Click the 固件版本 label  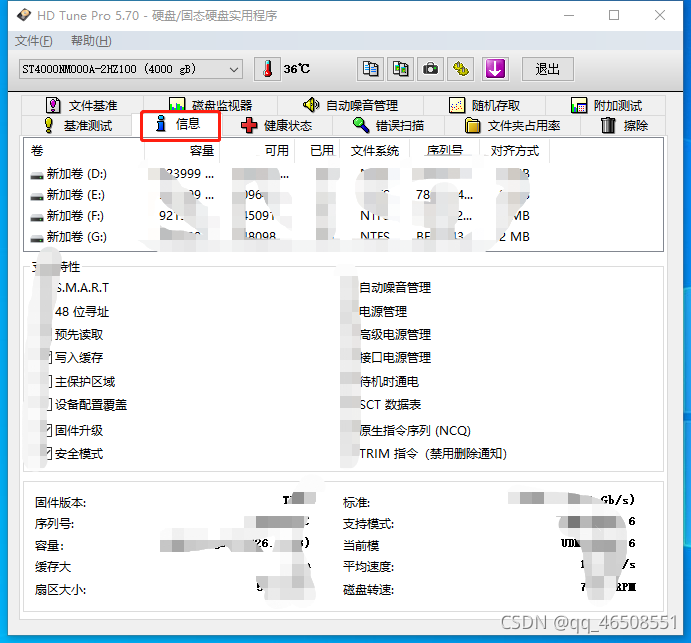[x=60, y=503]
